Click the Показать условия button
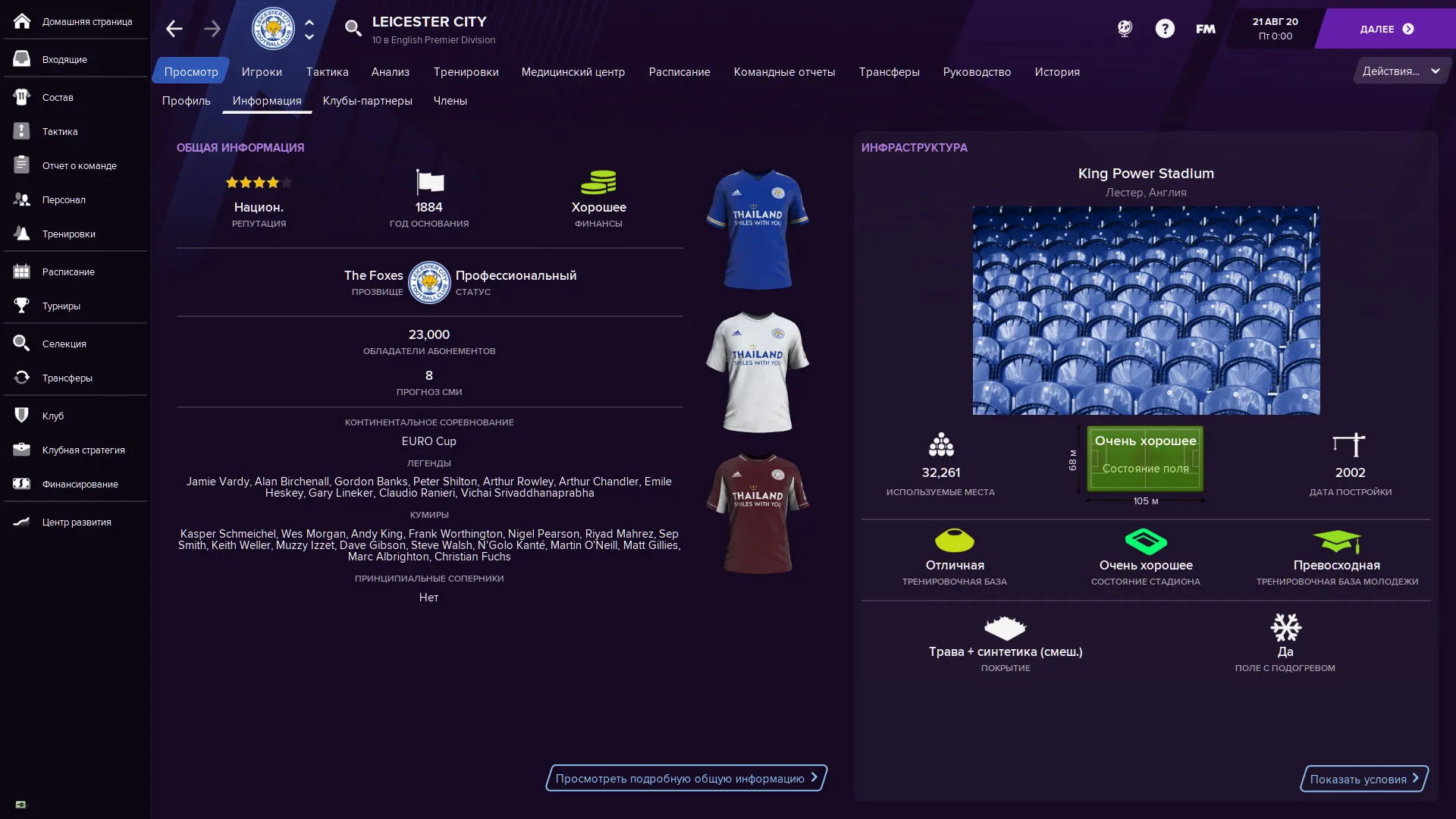 [x=1364, y=779]
